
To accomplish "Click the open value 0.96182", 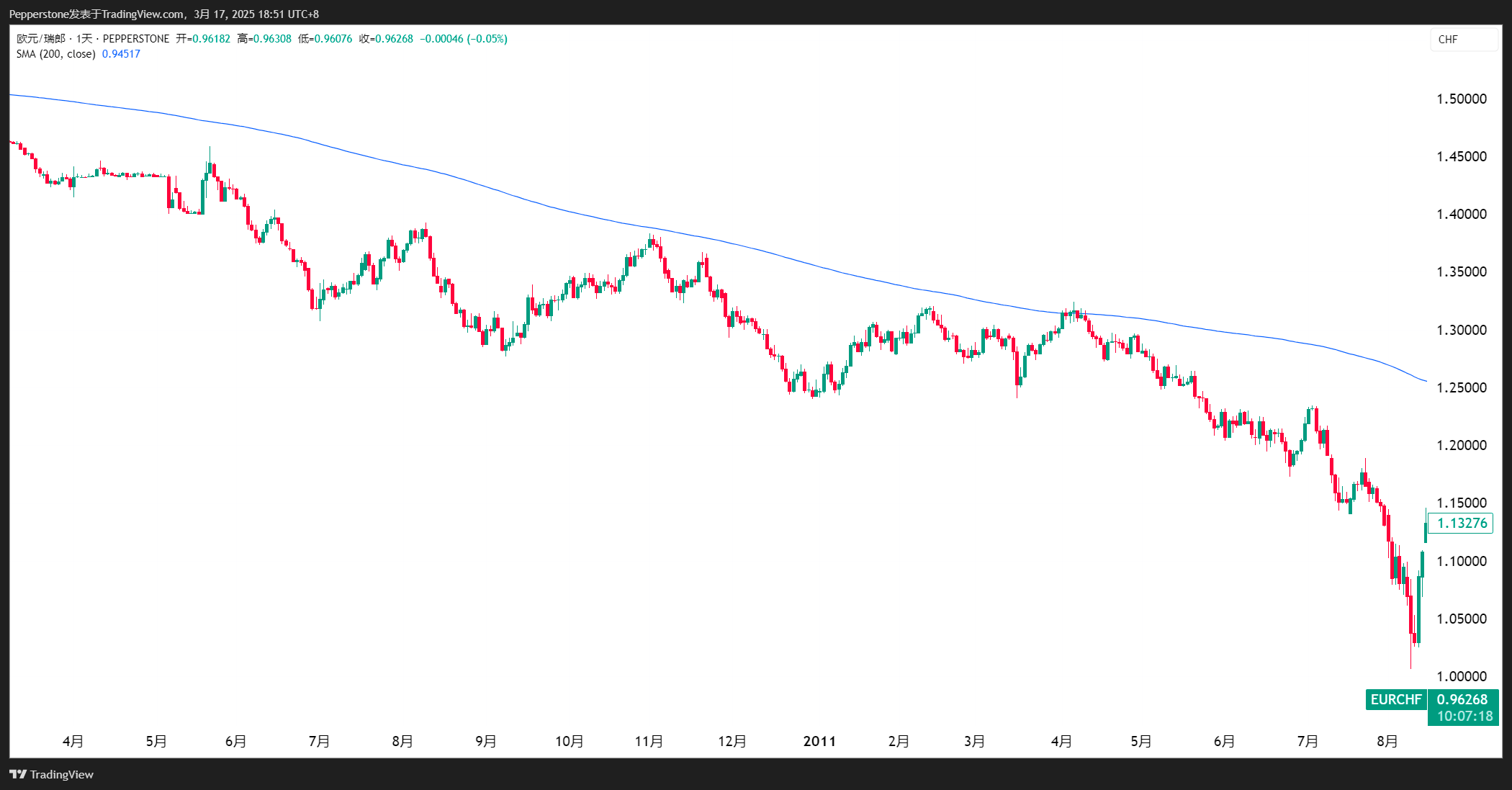I will 212,39.
